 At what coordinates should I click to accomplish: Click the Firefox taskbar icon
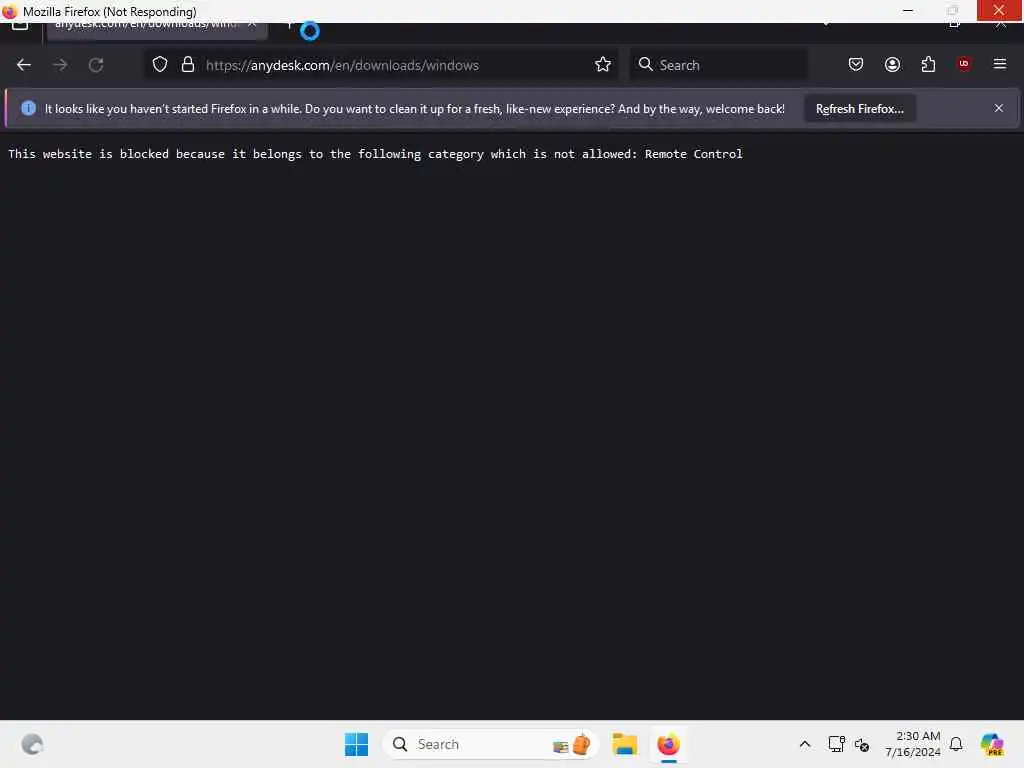tap(668, 744)
